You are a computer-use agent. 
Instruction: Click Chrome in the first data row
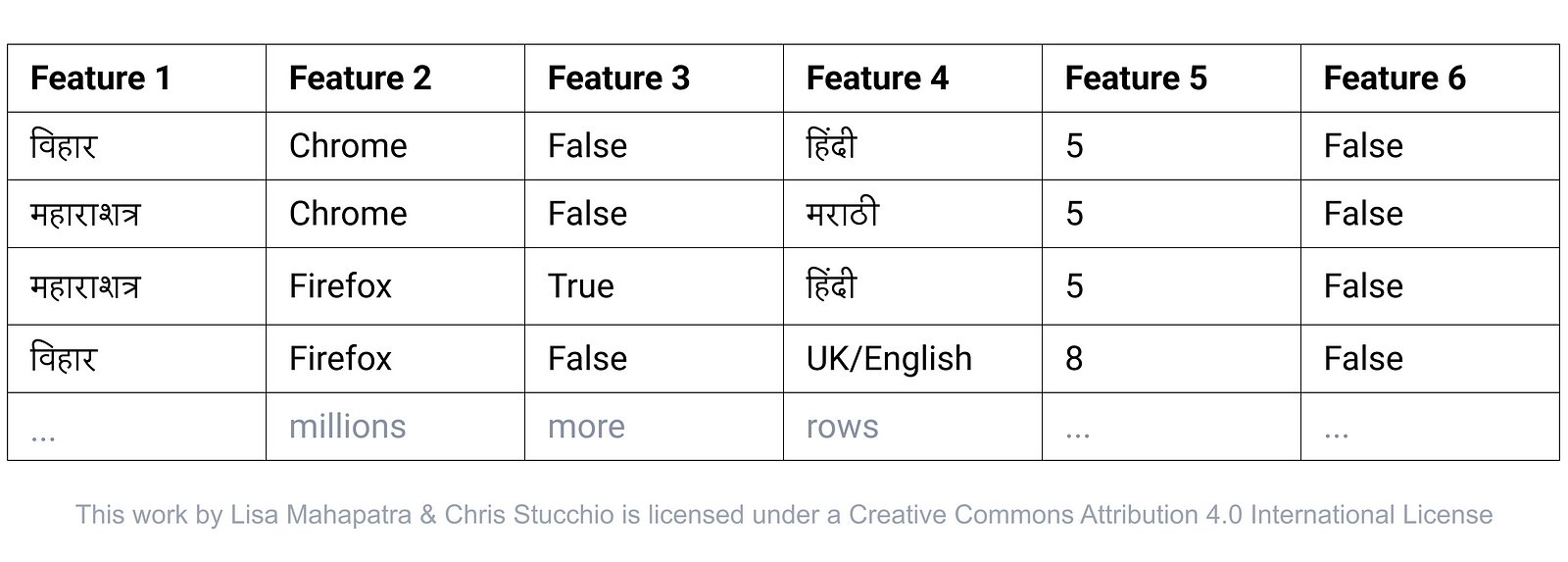348,146
